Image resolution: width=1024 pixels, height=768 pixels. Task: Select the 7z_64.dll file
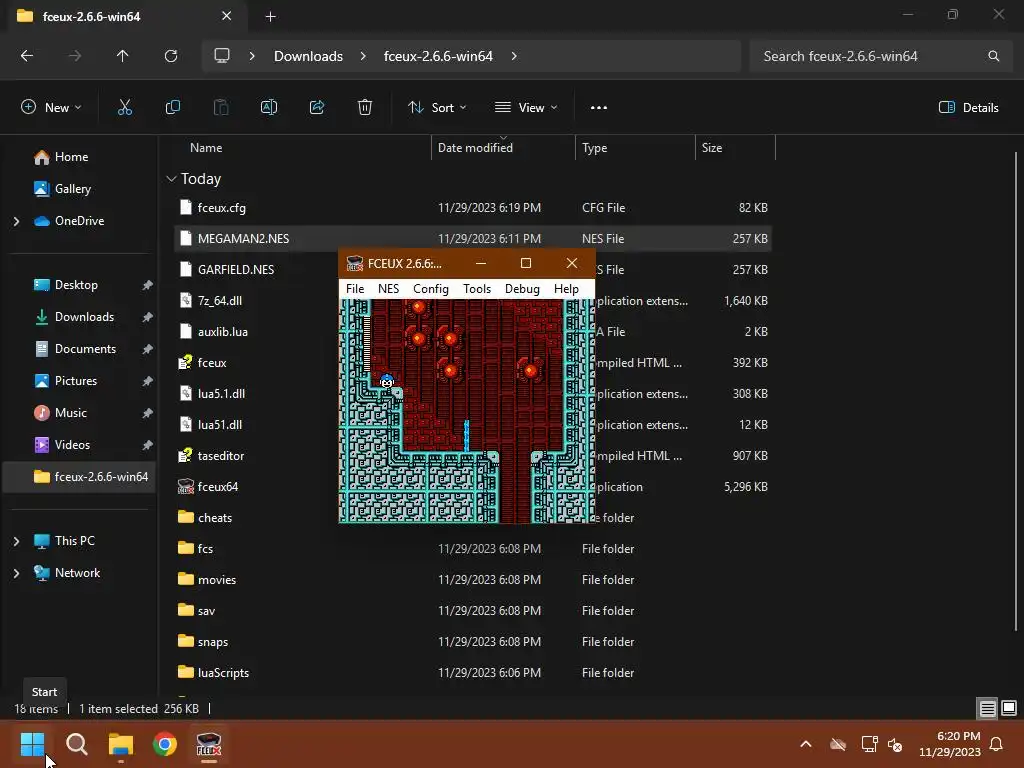point(256,300)
